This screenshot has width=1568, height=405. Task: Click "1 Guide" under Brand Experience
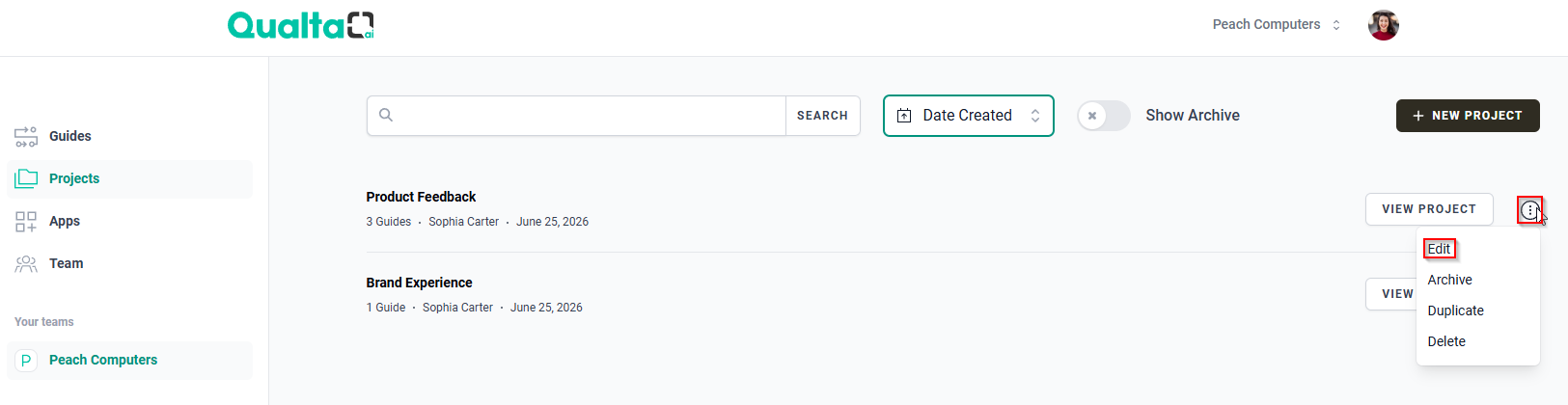point(386,308)
